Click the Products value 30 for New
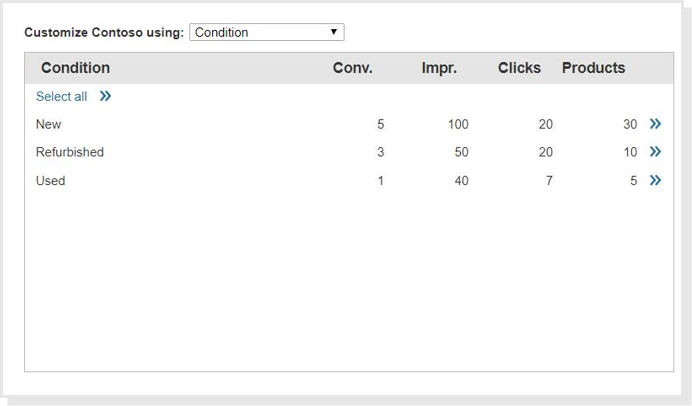692x406 pixels. pyautogui.click(x=630, y=125)
